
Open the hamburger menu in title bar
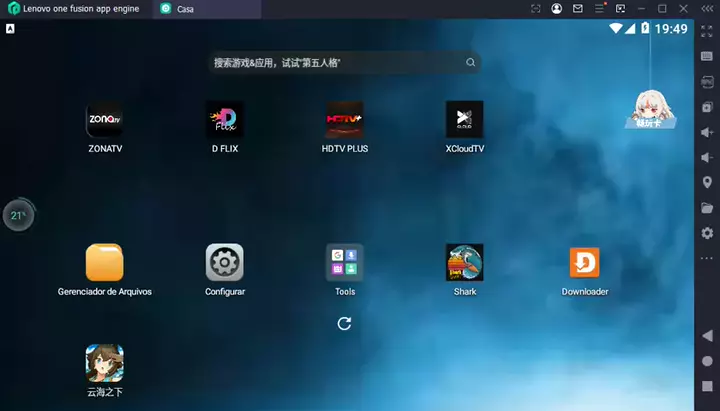click(x=599, y=8)
